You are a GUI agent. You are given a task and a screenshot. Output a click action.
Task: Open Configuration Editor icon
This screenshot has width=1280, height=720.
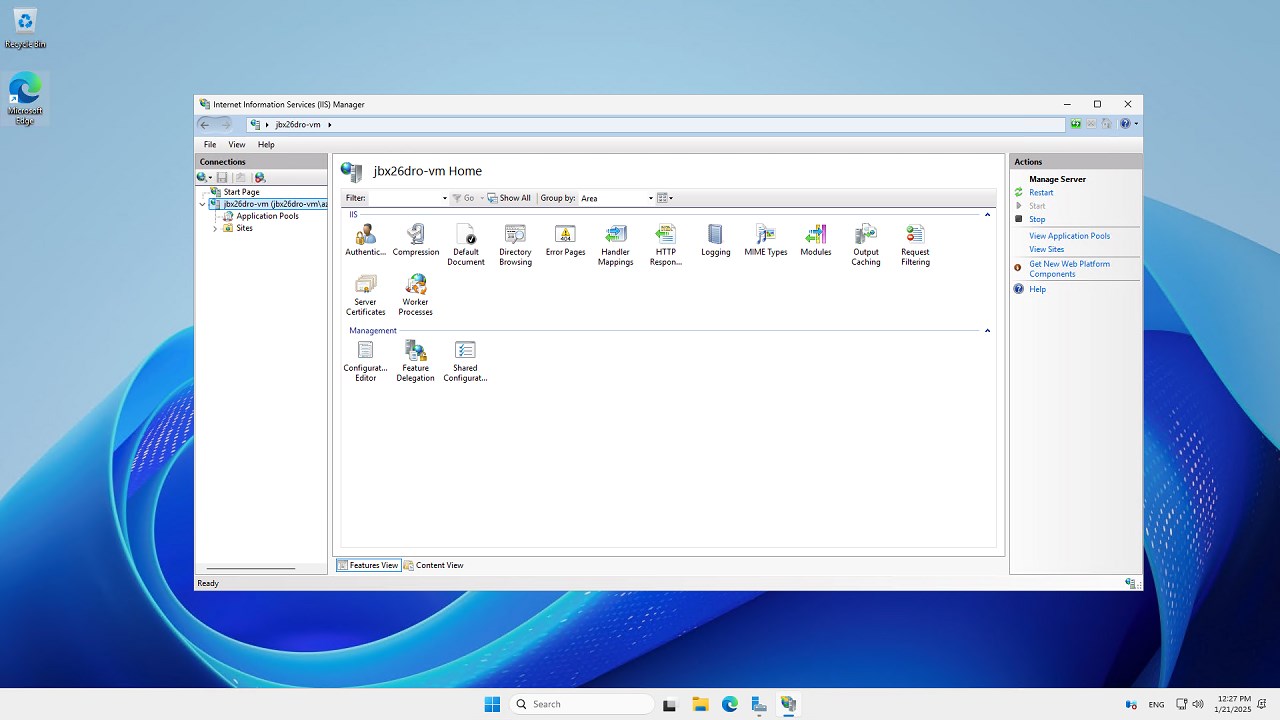[x=365, y=351]
